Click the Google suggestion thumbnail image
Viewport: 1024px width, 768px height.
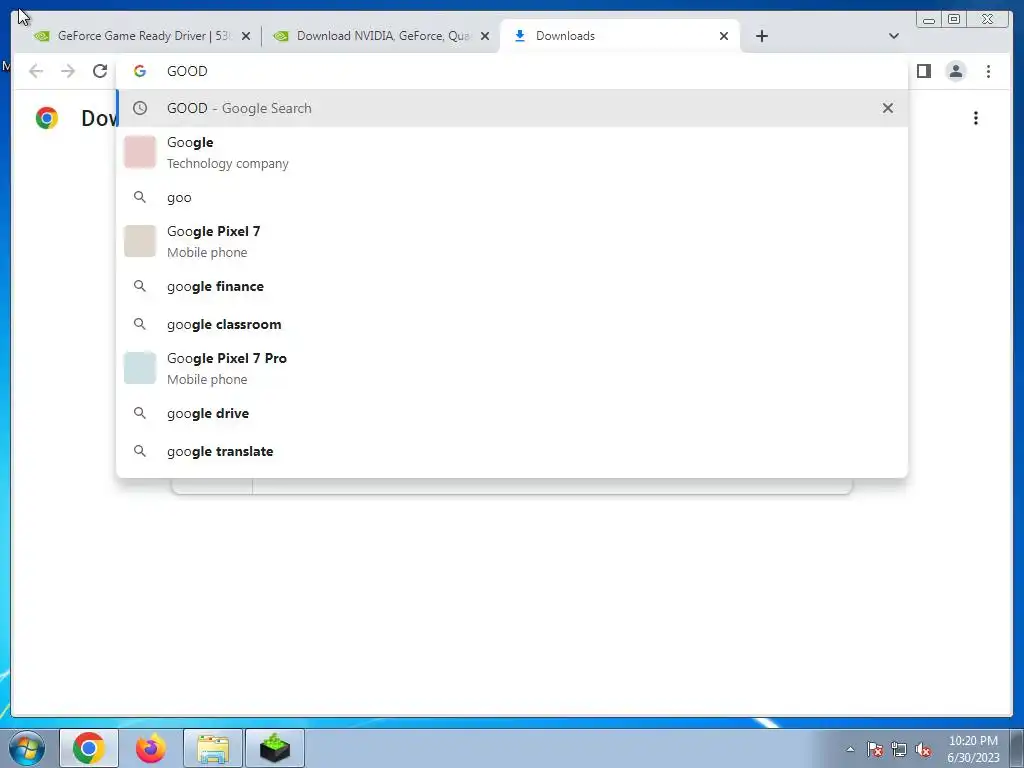point(140,152)
